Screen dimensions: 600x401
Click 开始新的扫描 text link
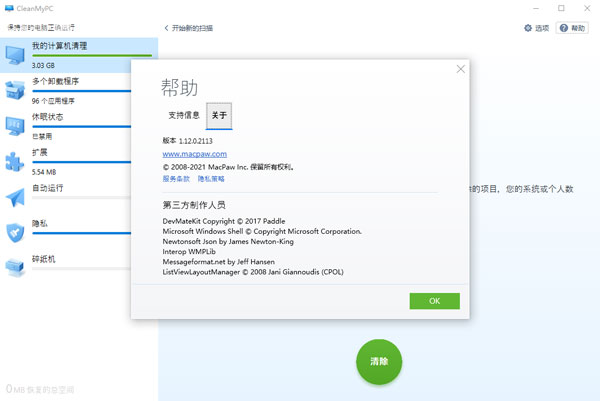[x=192, y=28]
